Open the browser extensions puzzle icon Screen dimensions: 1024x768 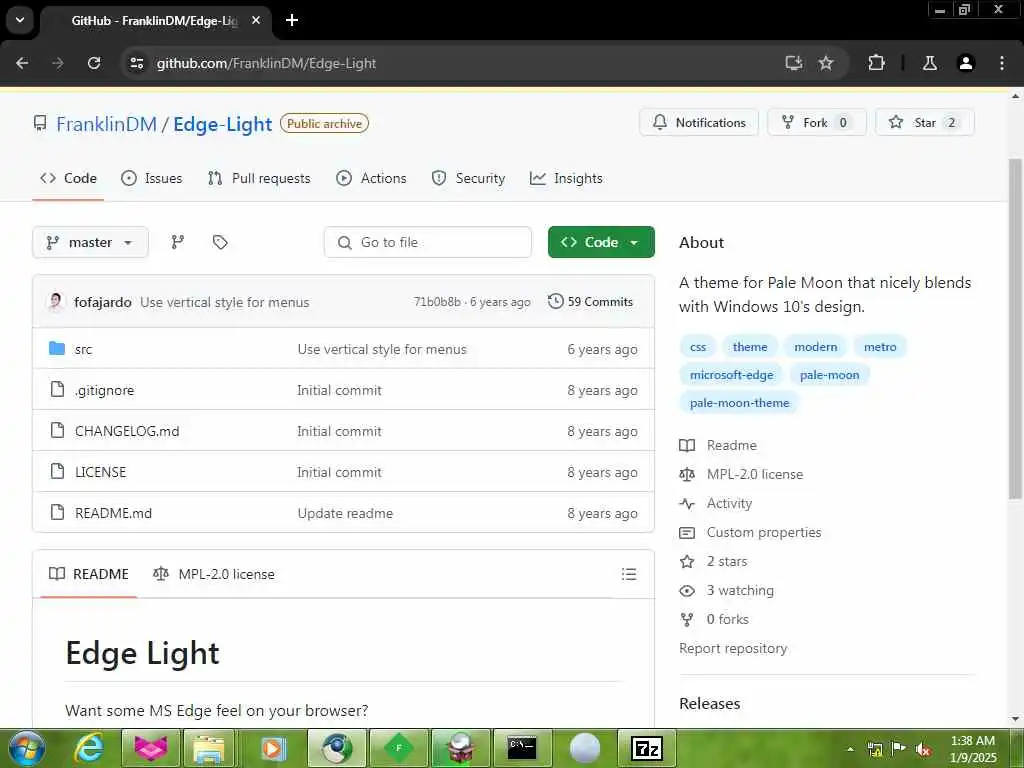(x=876, y=63)
